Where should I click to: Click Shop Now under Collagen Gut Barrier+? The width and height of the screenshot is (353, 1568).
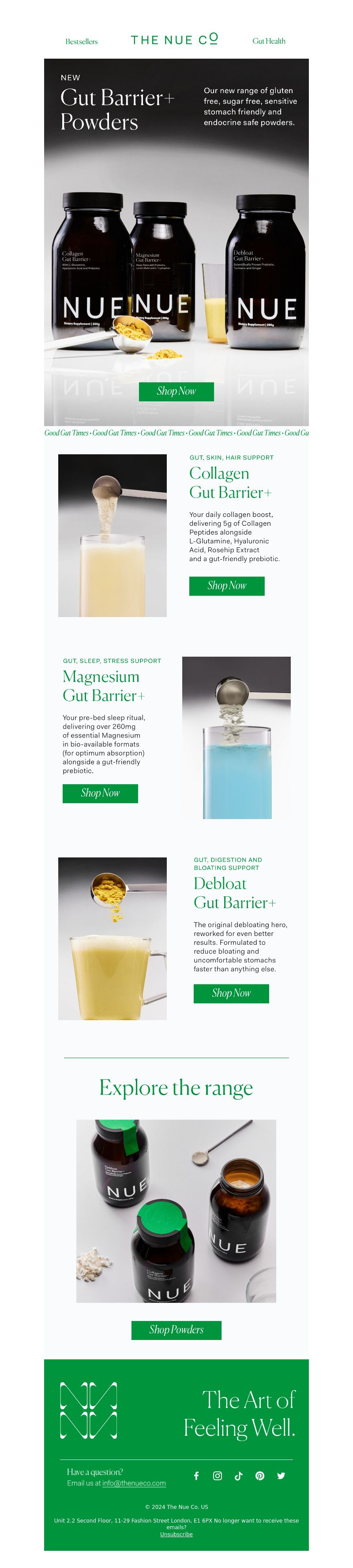click(227, 586)
